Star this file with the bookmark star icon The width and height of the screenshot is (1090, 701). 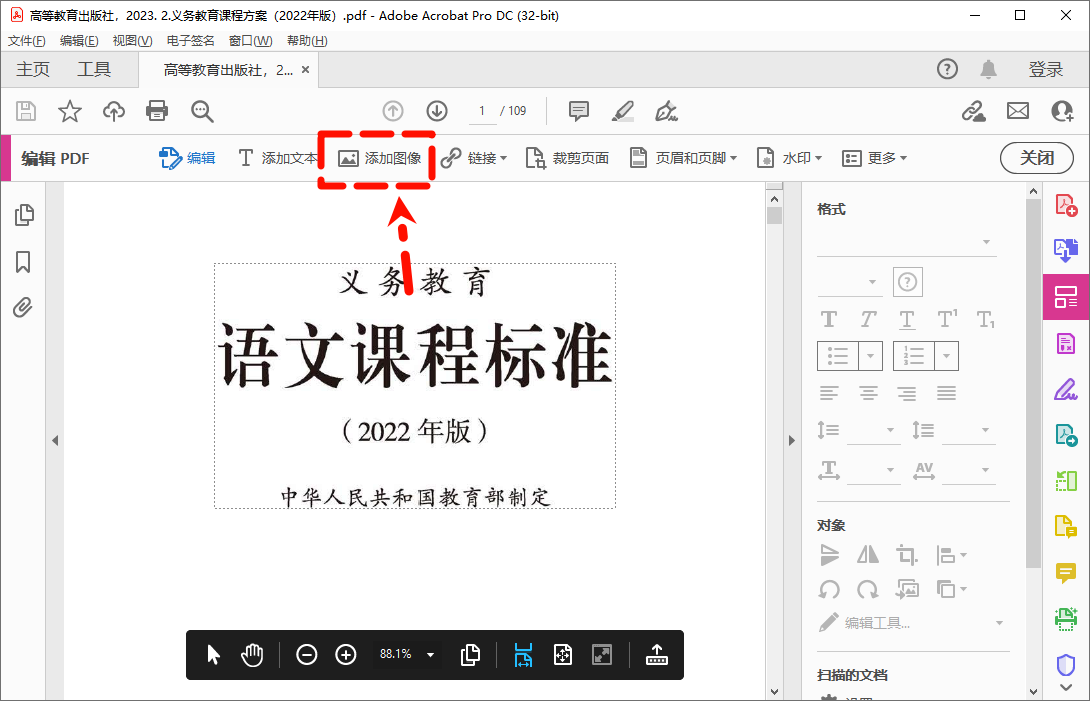pyautogui.click(x=70, y=111)
